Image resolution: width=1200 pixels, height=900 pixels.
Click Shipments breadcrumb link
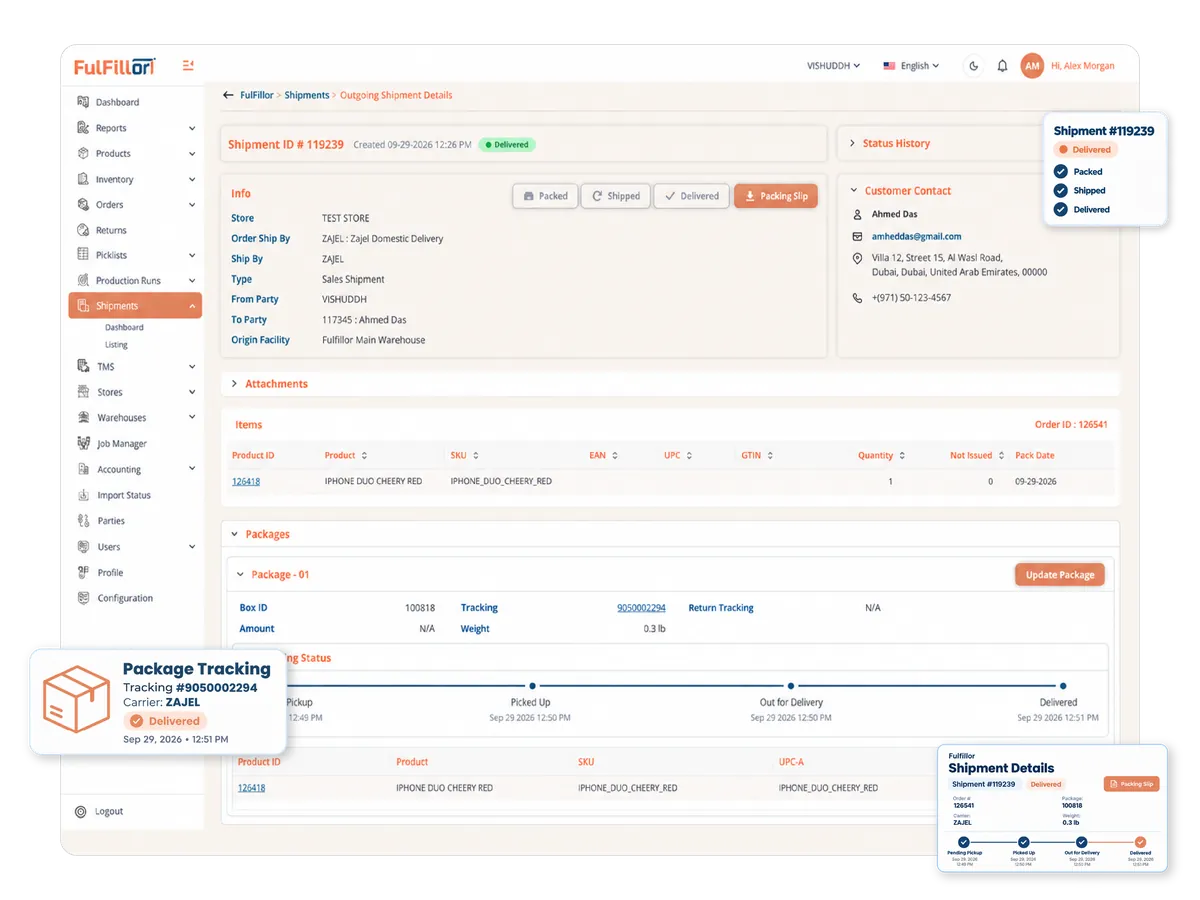click(x=307, y=95)
